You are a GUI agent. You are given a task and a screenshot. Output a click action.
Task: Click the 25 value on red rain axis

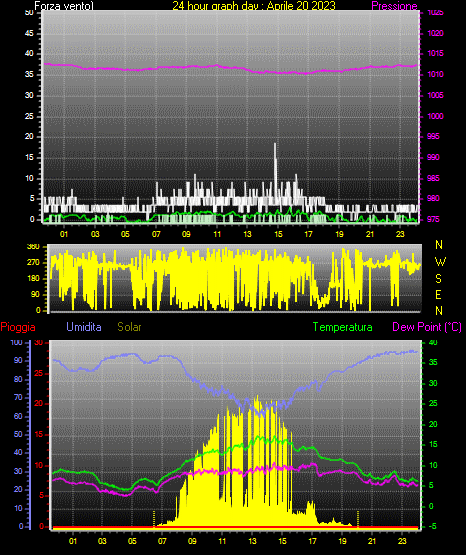[39, 373]
